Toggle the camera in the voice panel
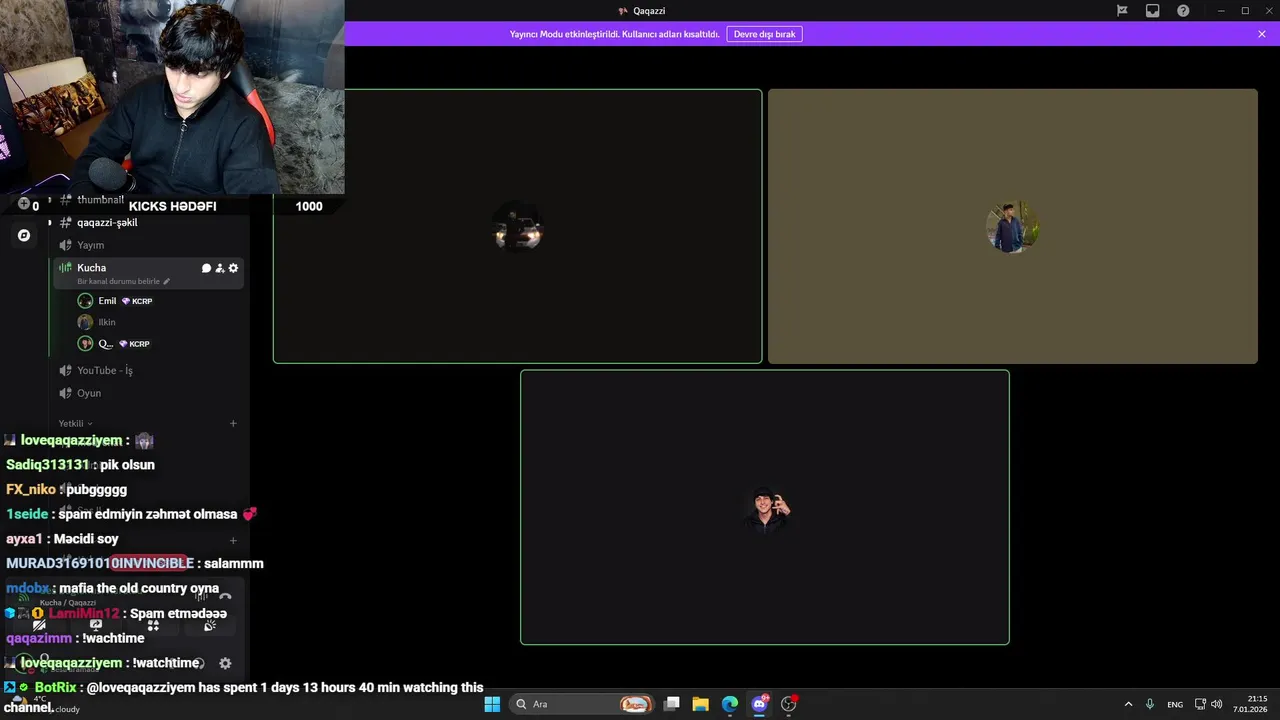This screenshot has height=720, width=1280. tap(39, 626)
